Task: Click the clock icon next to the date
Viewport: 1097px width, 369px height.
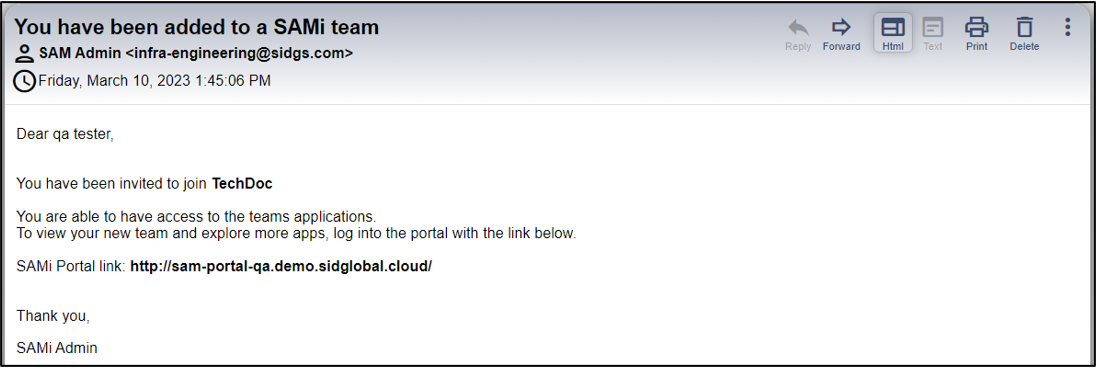Action: (x=25, y=81)
